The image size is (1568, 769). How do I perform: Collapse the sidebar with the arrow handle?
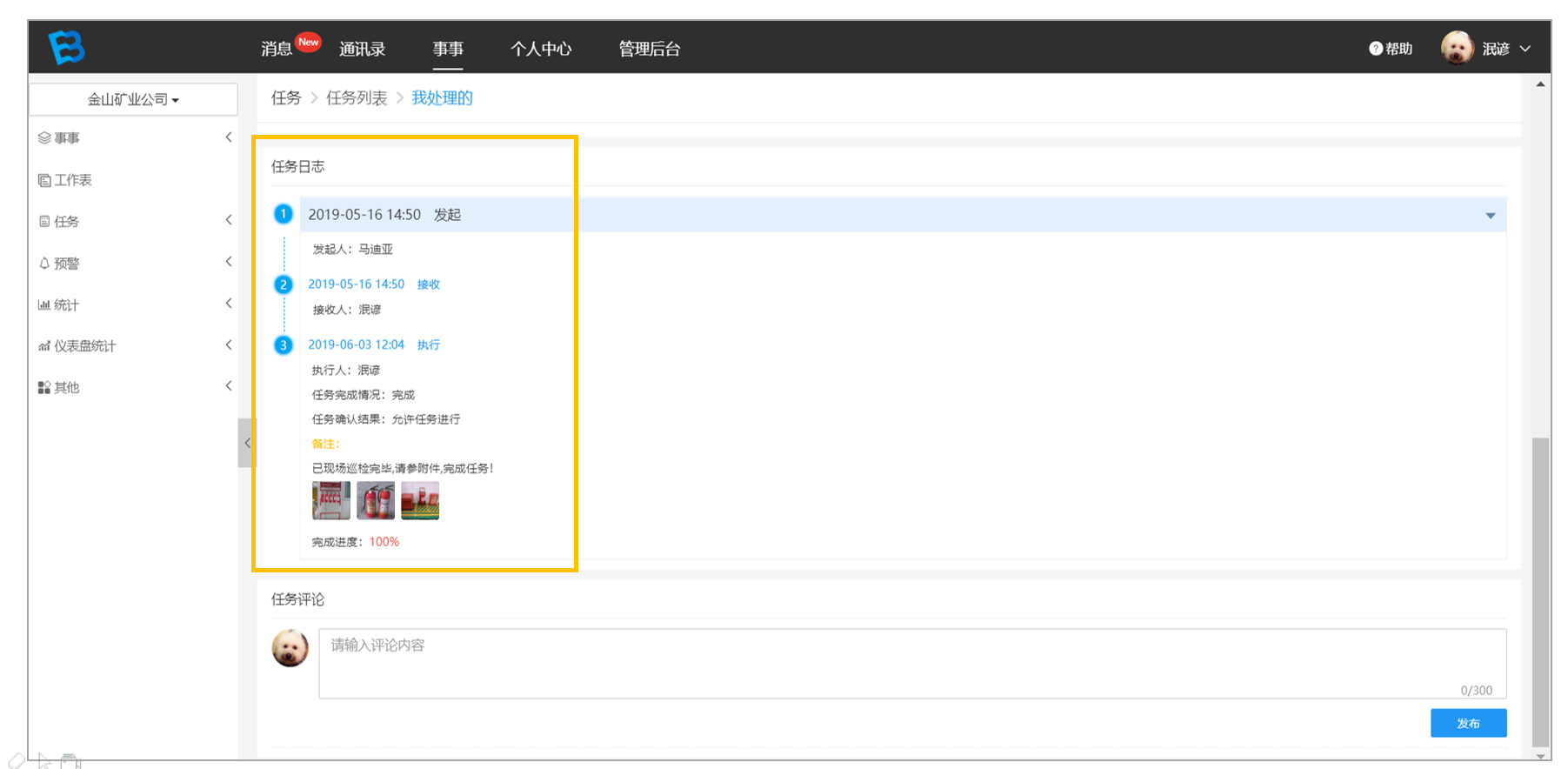pyautogui.click(x=247, y=443)
